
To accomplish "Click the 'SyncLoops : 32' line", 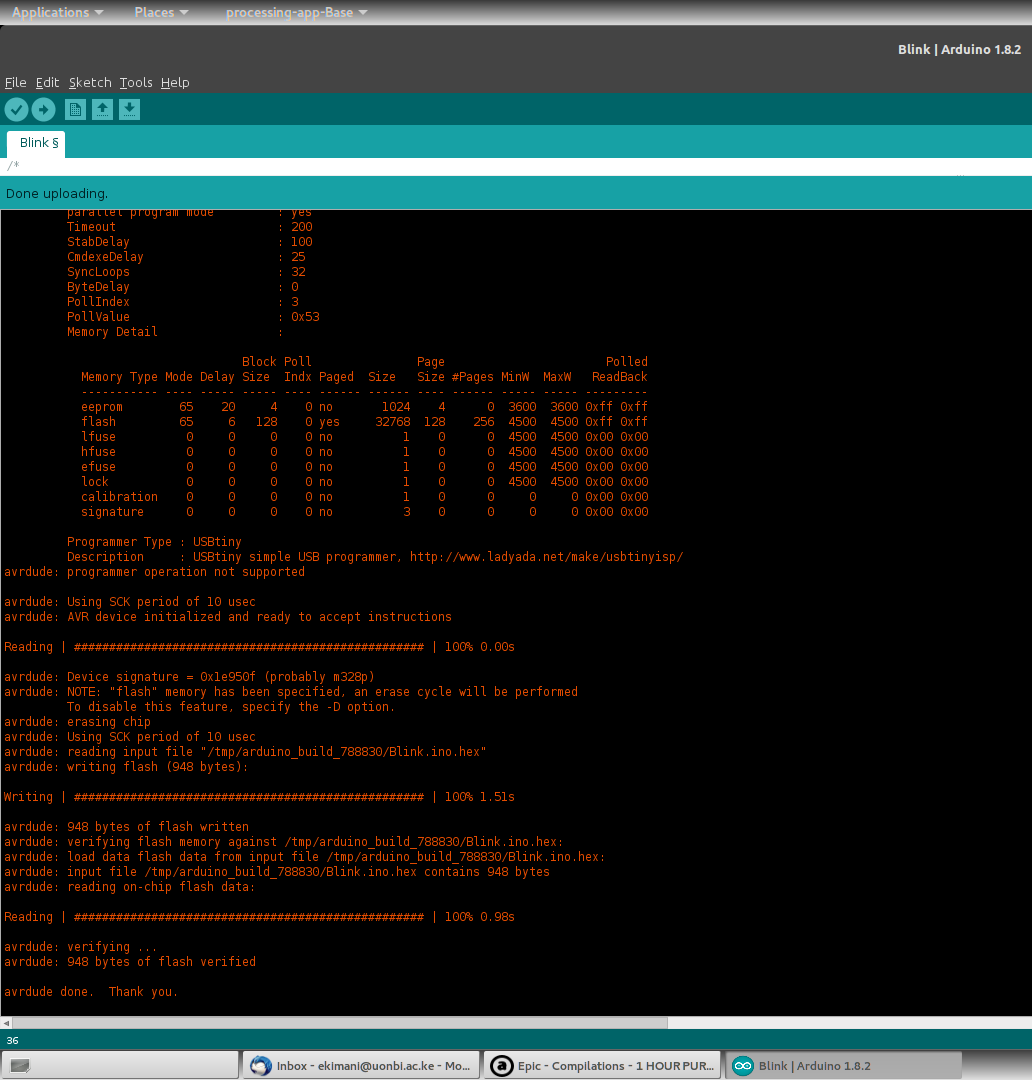I will pyautogui.click(x=186, y=272).
